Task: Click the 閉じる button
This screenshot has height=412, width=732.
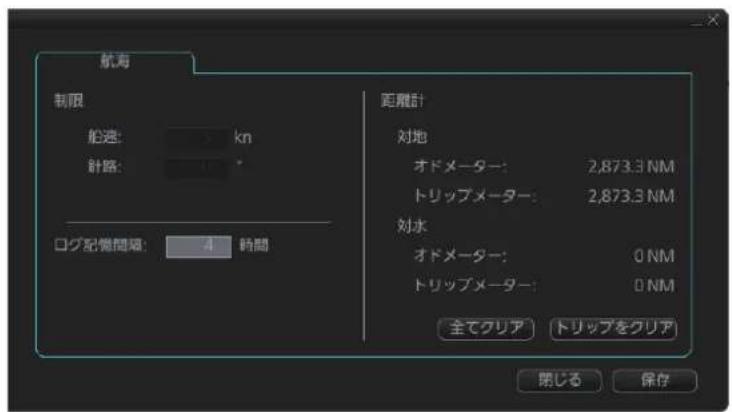Action: click(559, 380)
